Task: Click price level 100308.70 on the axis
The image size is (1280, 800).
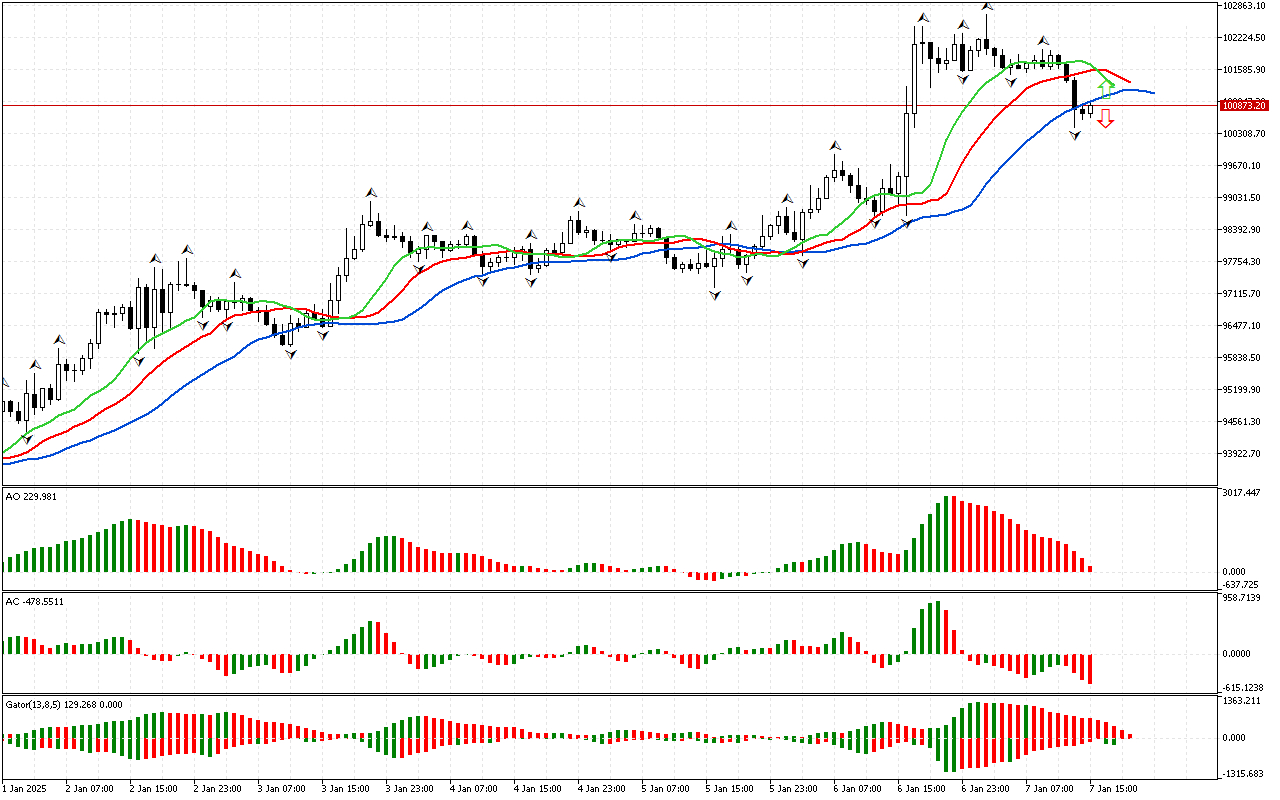Action: tap(1245, 134)
